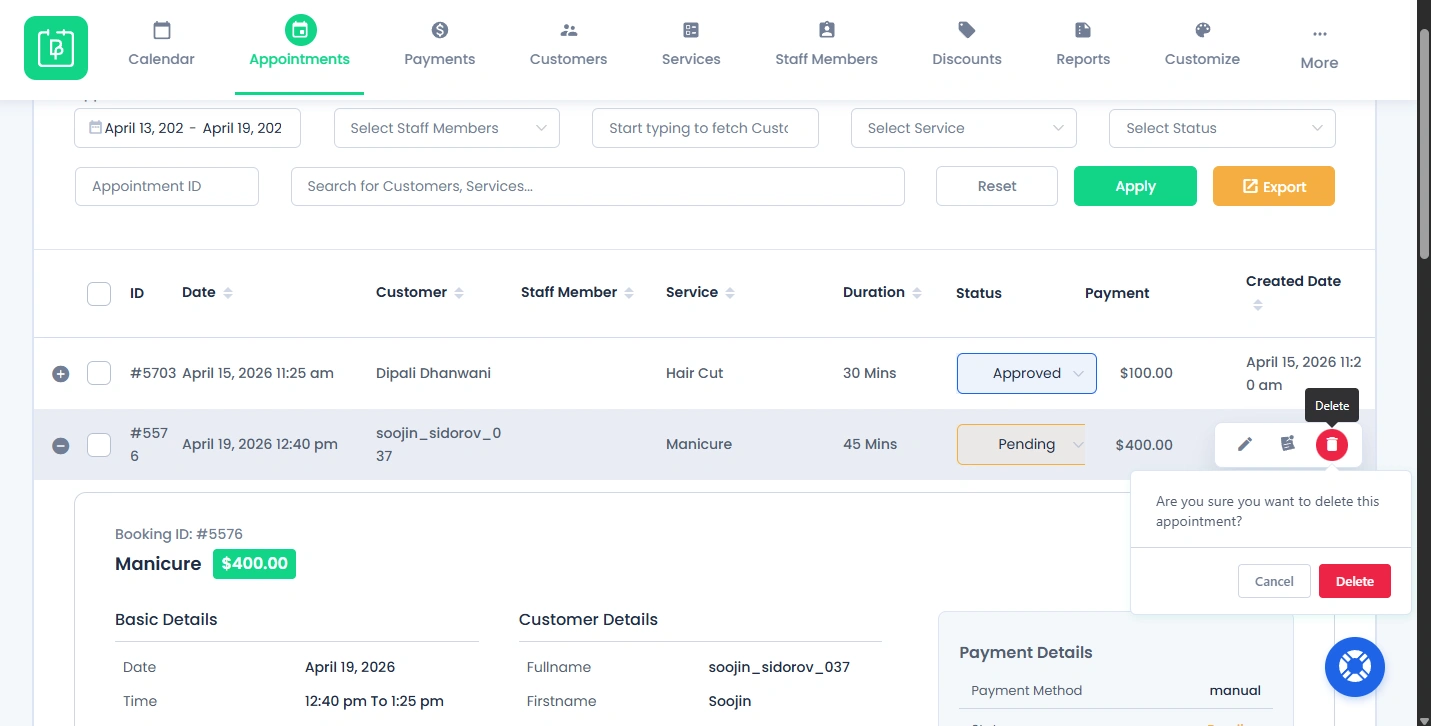This screenshot has height=726, width=1431.
Task: Go to the Calendar tab
Action: point(162,48)
